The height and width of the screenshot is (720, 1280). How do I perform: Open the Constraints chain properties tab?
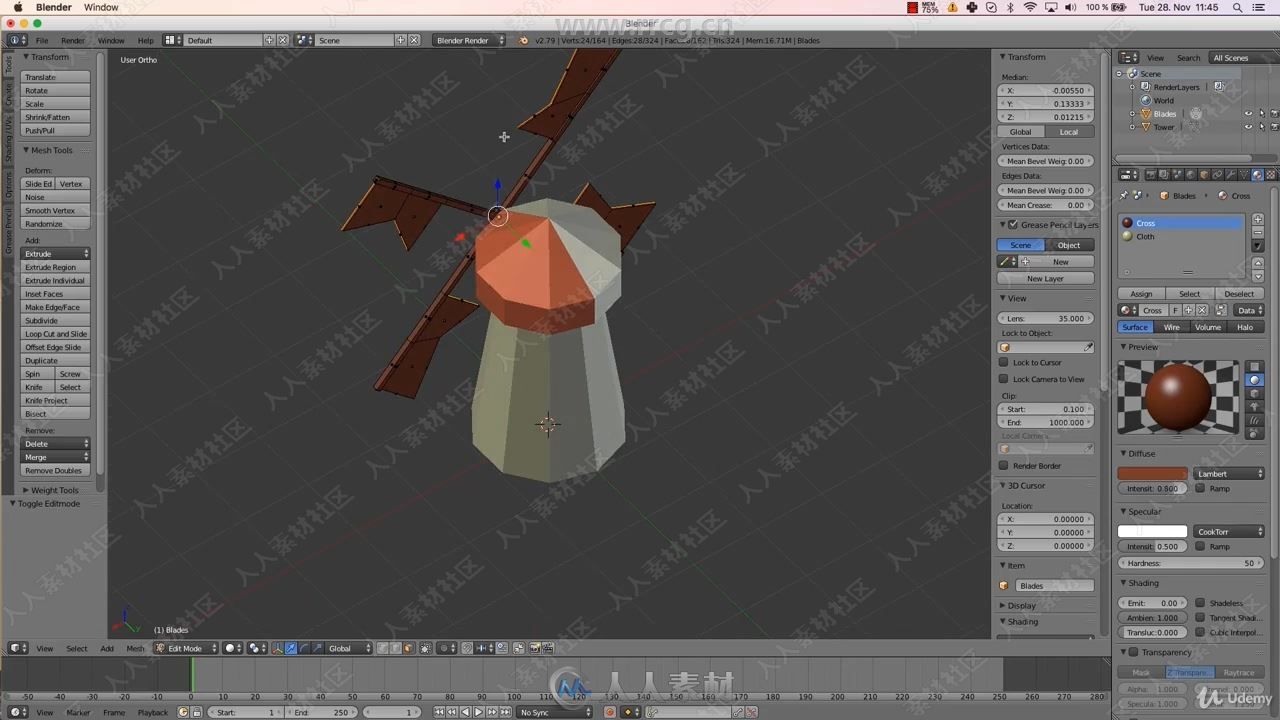pyautogui.click(x=1218, y=174)
